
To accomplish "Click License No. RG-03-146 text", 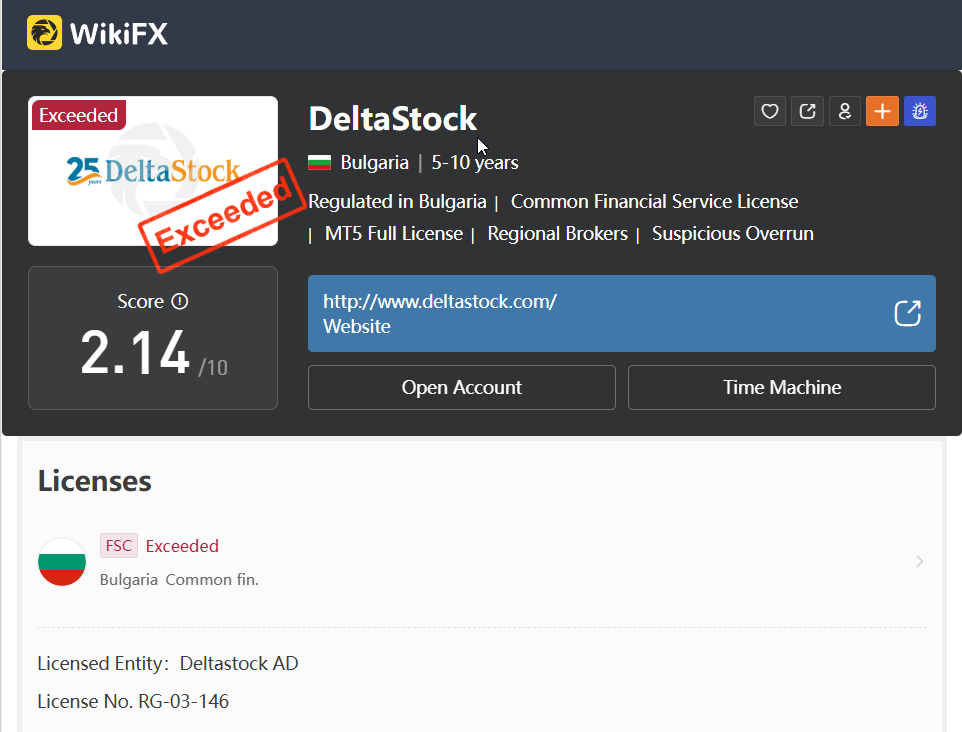I will (133, 701).
